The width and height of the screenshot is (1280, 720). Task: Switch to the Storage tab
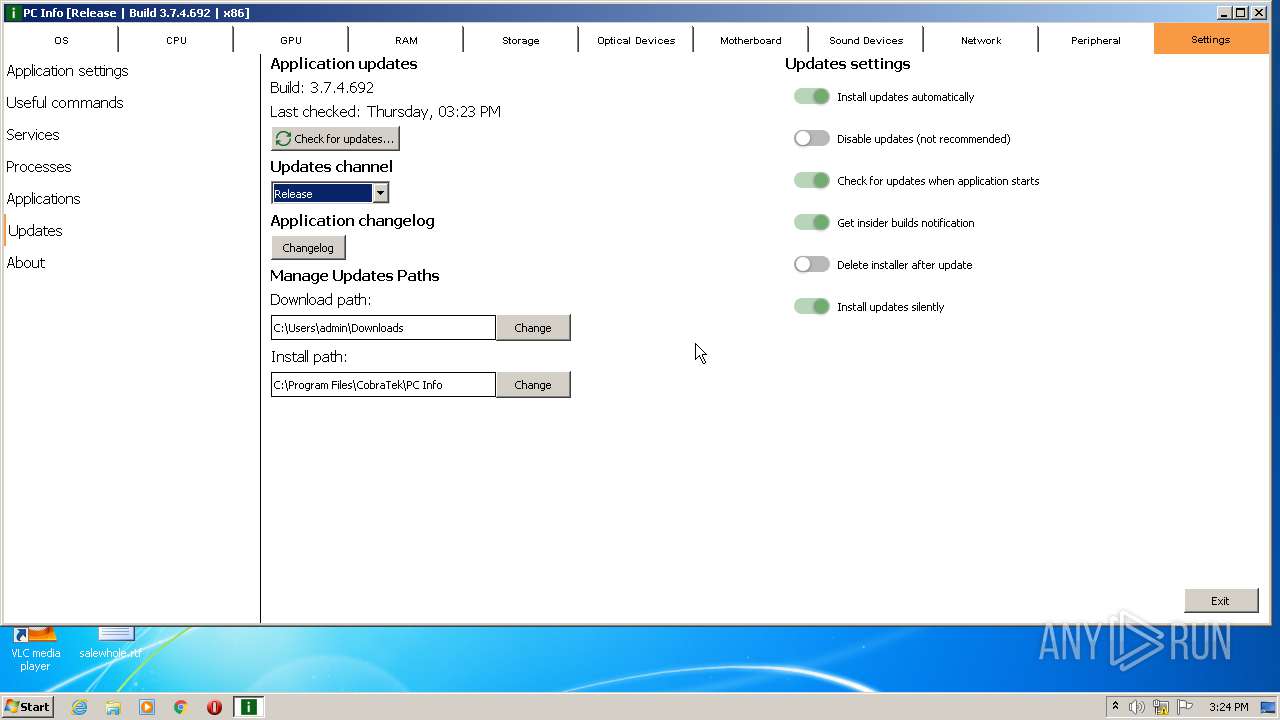[521, 40]
